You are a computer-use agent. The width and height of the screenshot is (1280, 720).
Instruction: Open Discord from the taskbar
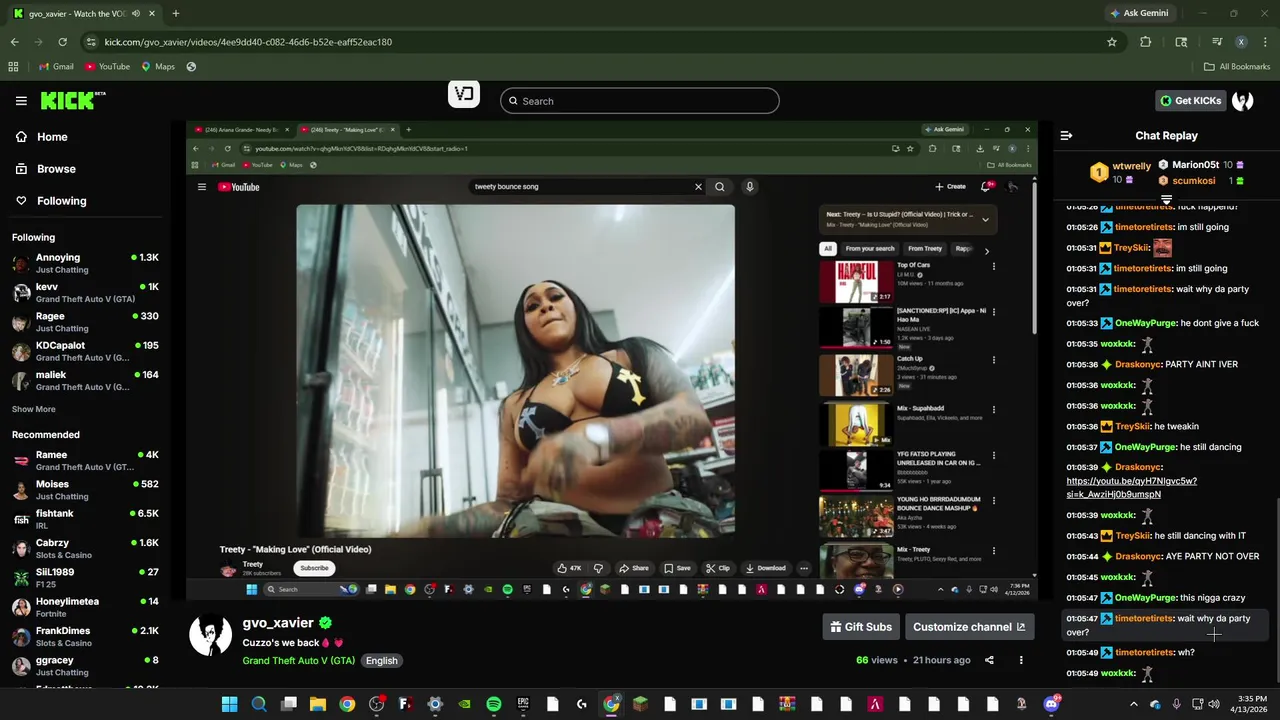[1051, 704]
